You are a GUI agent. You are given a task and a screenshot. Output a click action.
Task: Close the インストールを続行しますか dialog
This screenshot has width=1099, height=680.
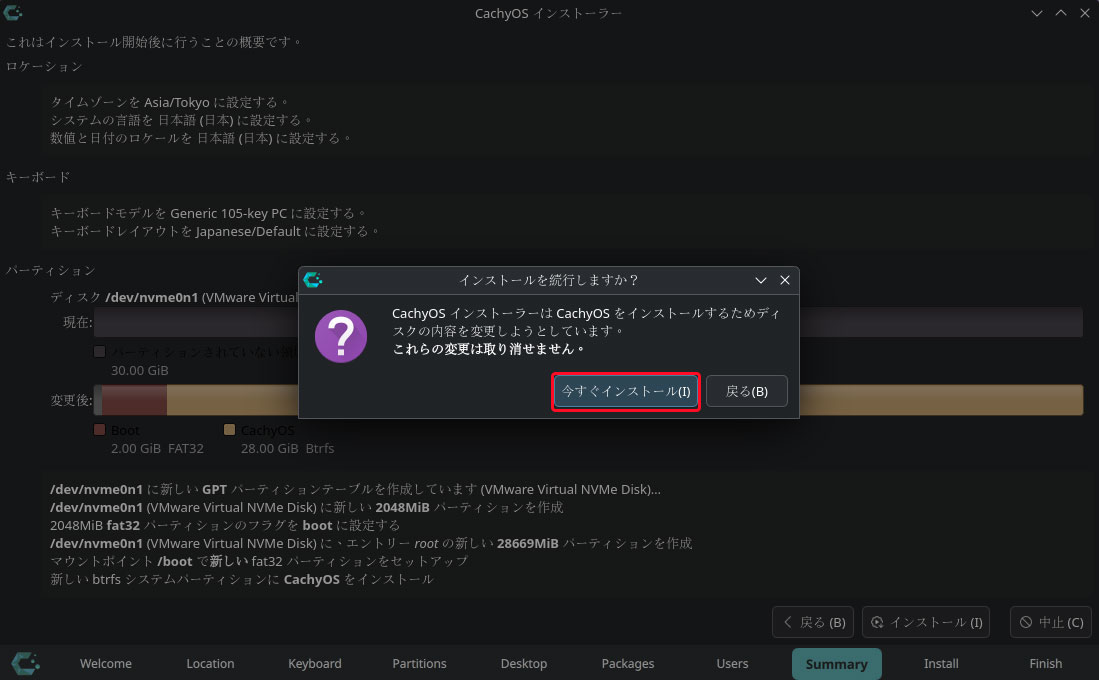(785, 280)
